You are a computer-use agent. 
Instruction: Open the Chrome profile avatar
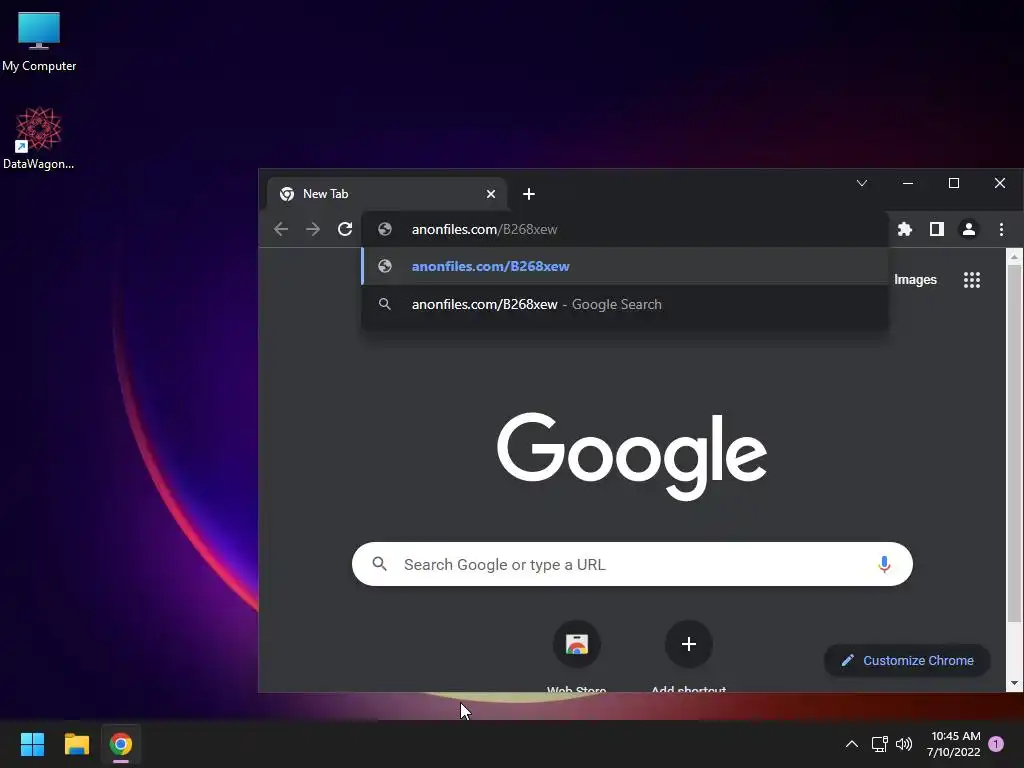[x=968, y=229]
